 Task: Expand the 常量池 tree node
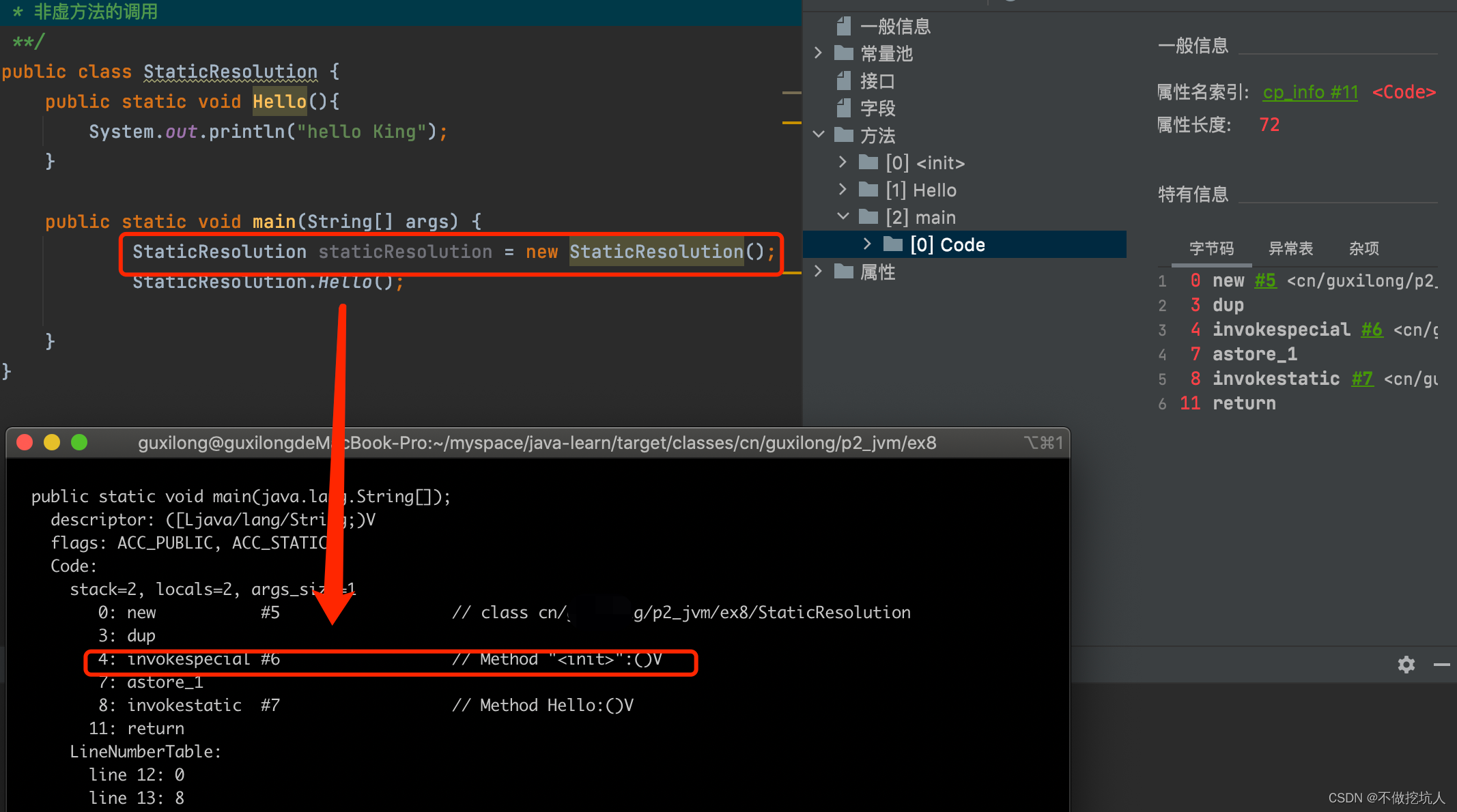click(x=818, y=53)
